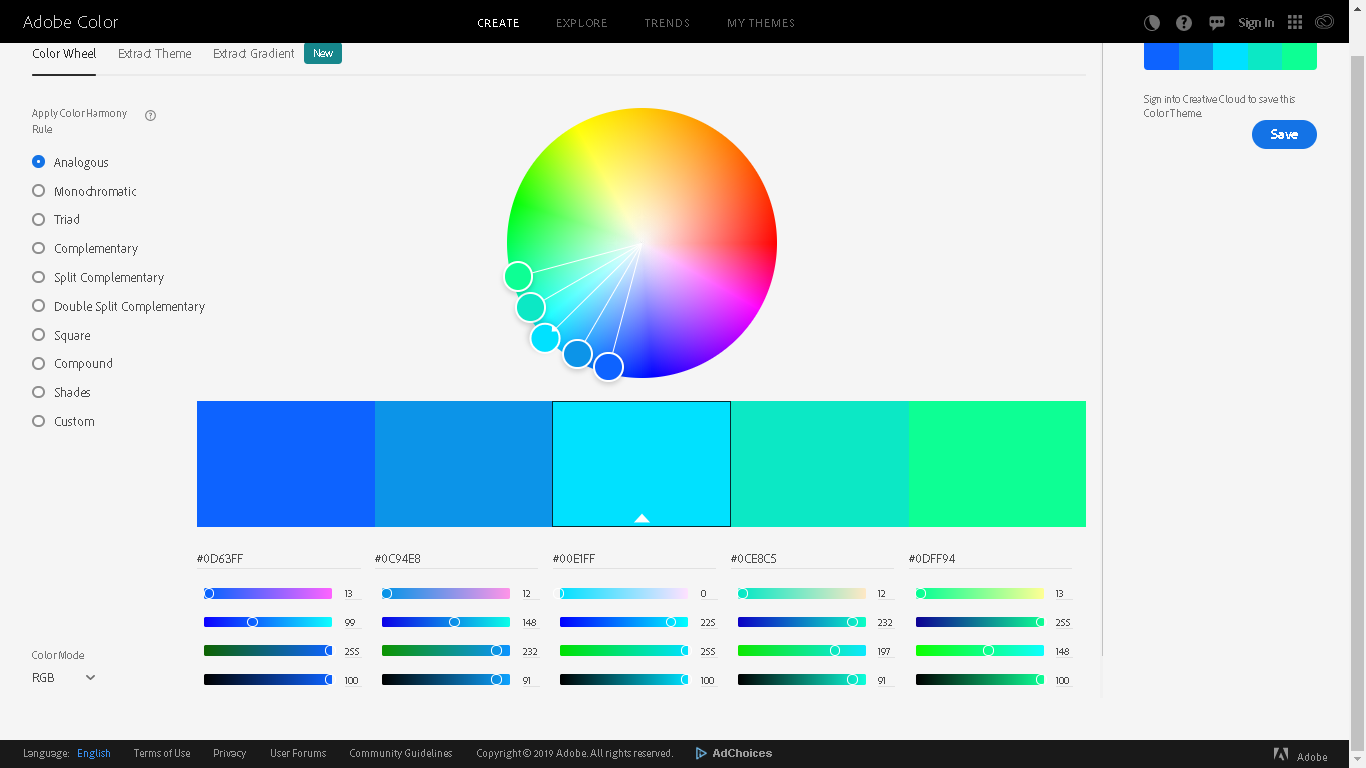Click the red slider of #0D63FF
This screenshot has height=768, width=1366.
coord(268,594)
